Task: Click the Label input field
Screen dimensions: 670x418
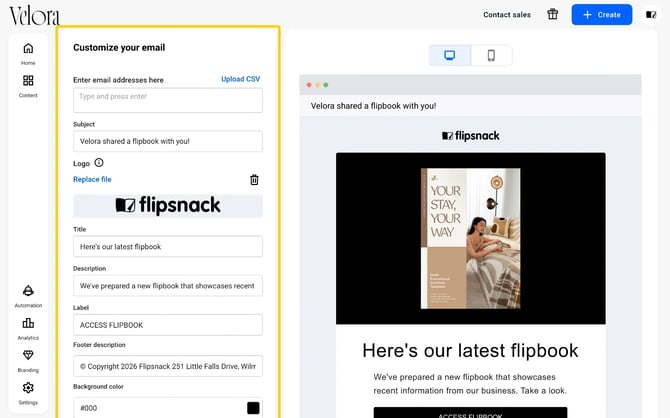Action: coord(168,325)
